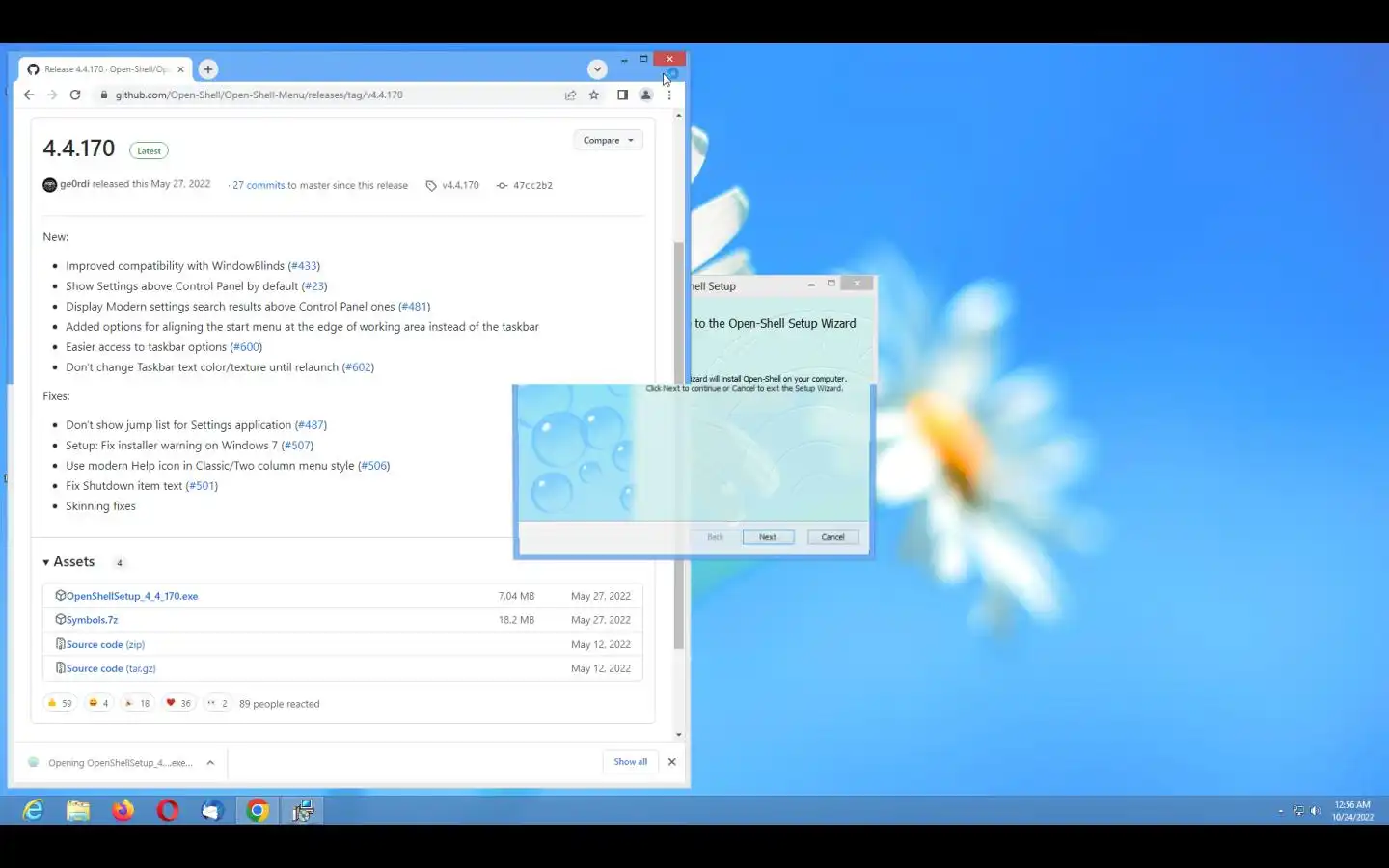Go back in Chrome browser
This screenshot has width=1389, height=868.
click(x=29, y=95)
